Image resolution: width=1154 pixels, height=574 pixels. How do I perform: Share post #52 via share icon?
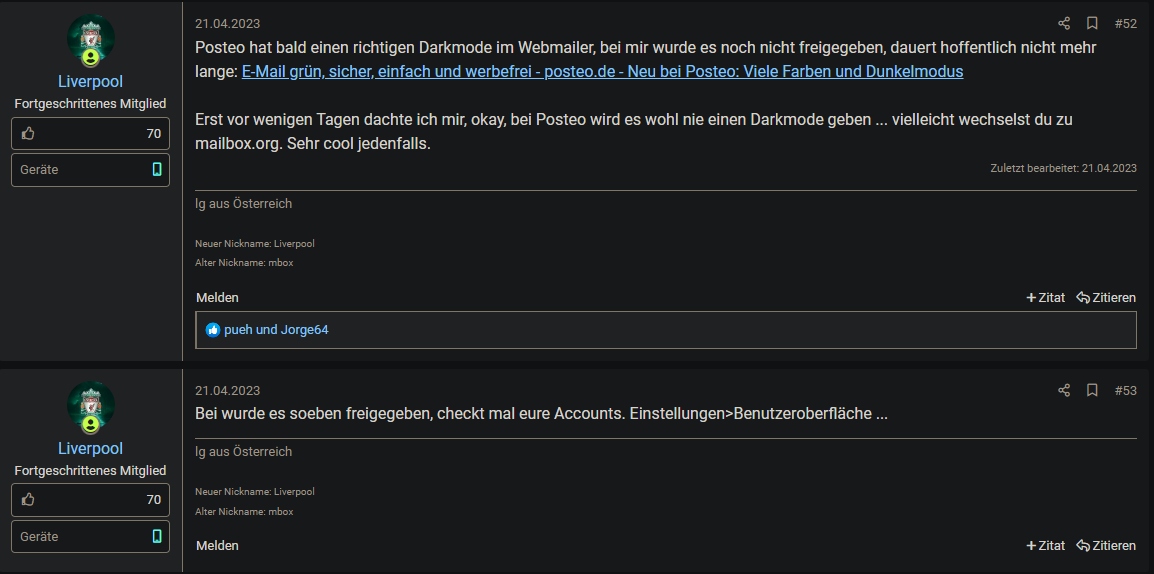pyautogui.click(x=1064, y=23)
